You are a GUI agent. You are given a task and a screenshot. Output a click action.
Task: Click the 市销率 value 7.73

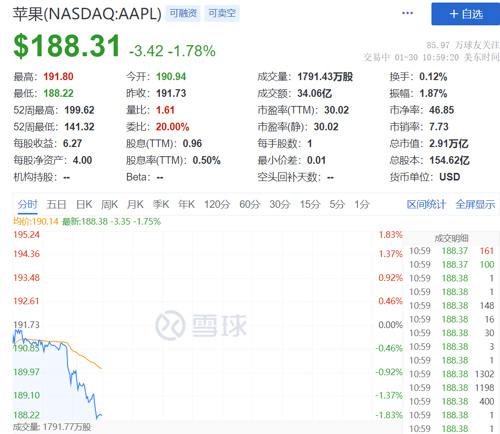pyautogui.click(x=439, y=127)
